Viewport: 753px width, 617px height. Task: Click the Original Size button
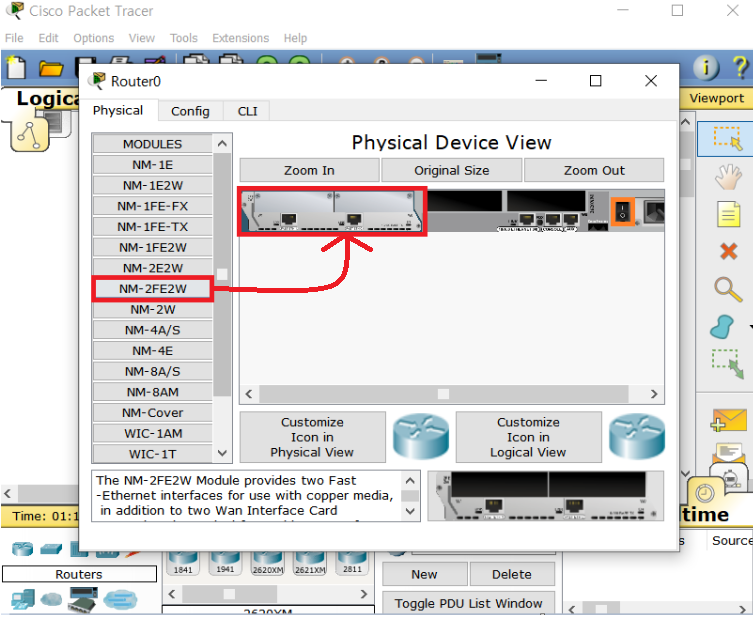point(451,170)
